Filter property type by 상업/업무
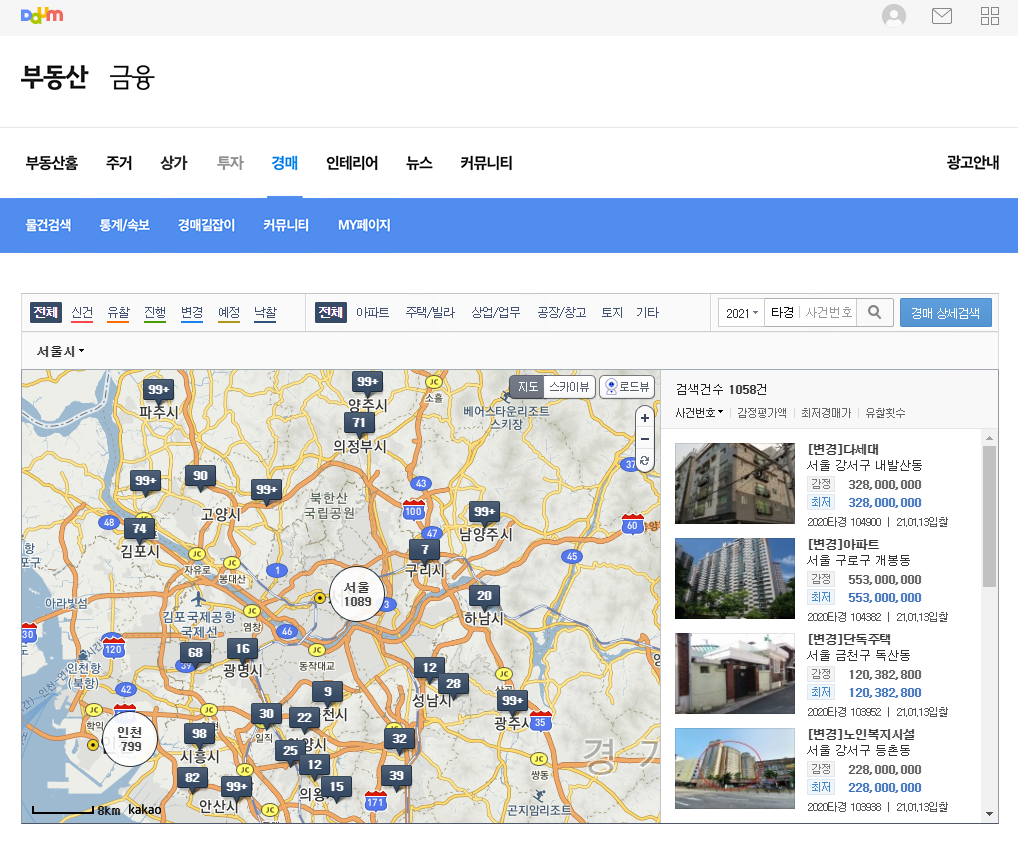This screenshot has height=847, width=1018. point(495,313)
